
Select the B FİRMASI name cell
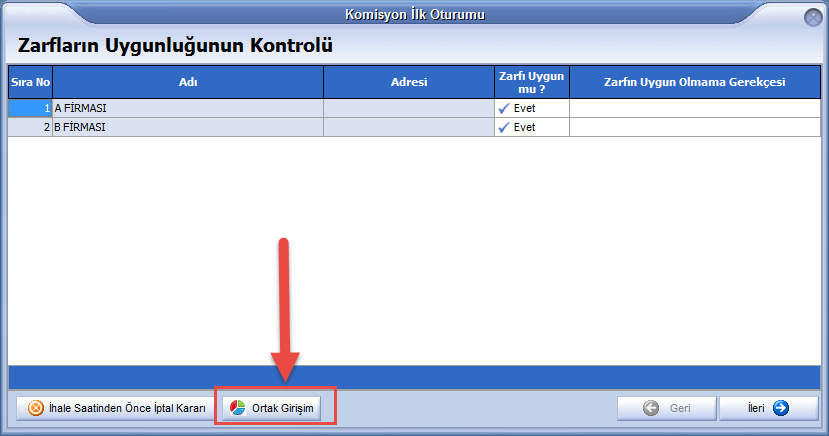pos(187,127)
